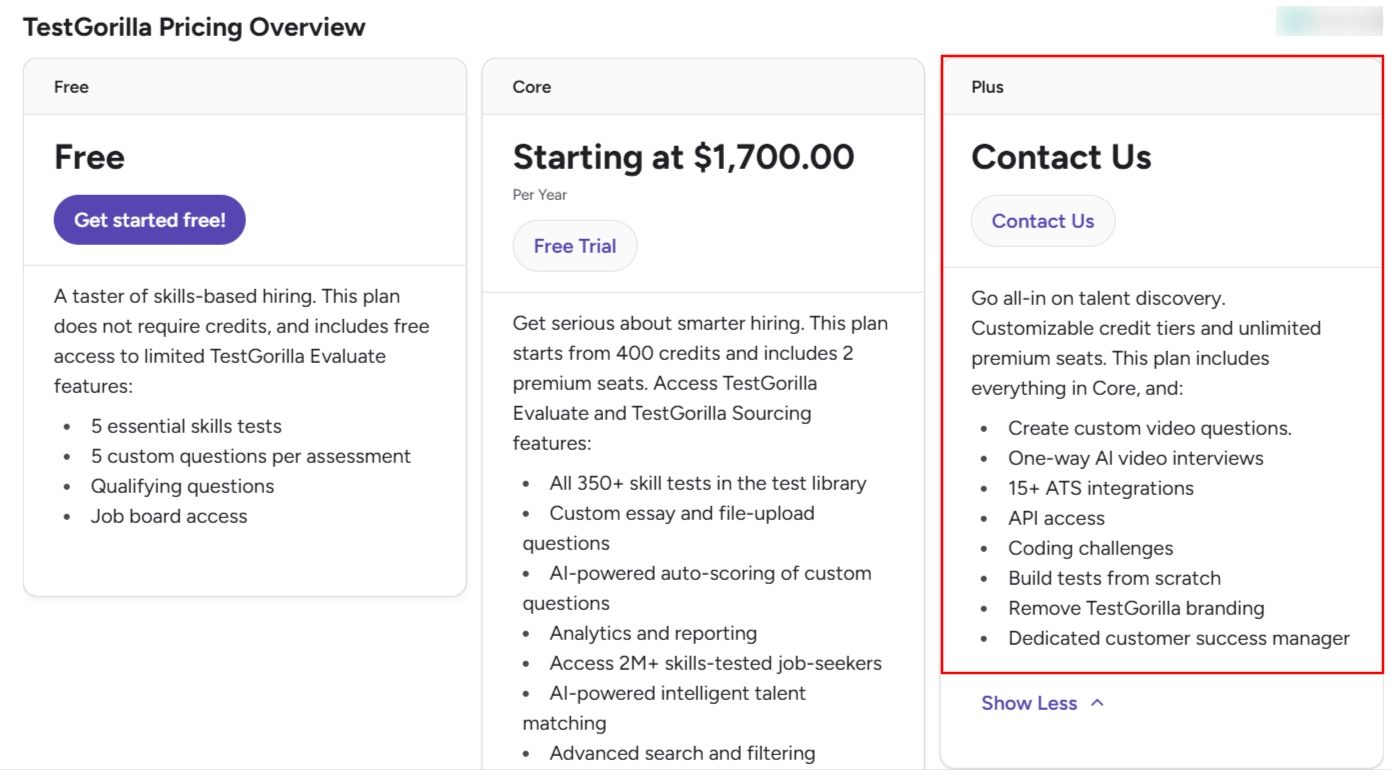1391x770 pixels.
Task: Click the large Free price heading
Action: click(x=89, y=157)
